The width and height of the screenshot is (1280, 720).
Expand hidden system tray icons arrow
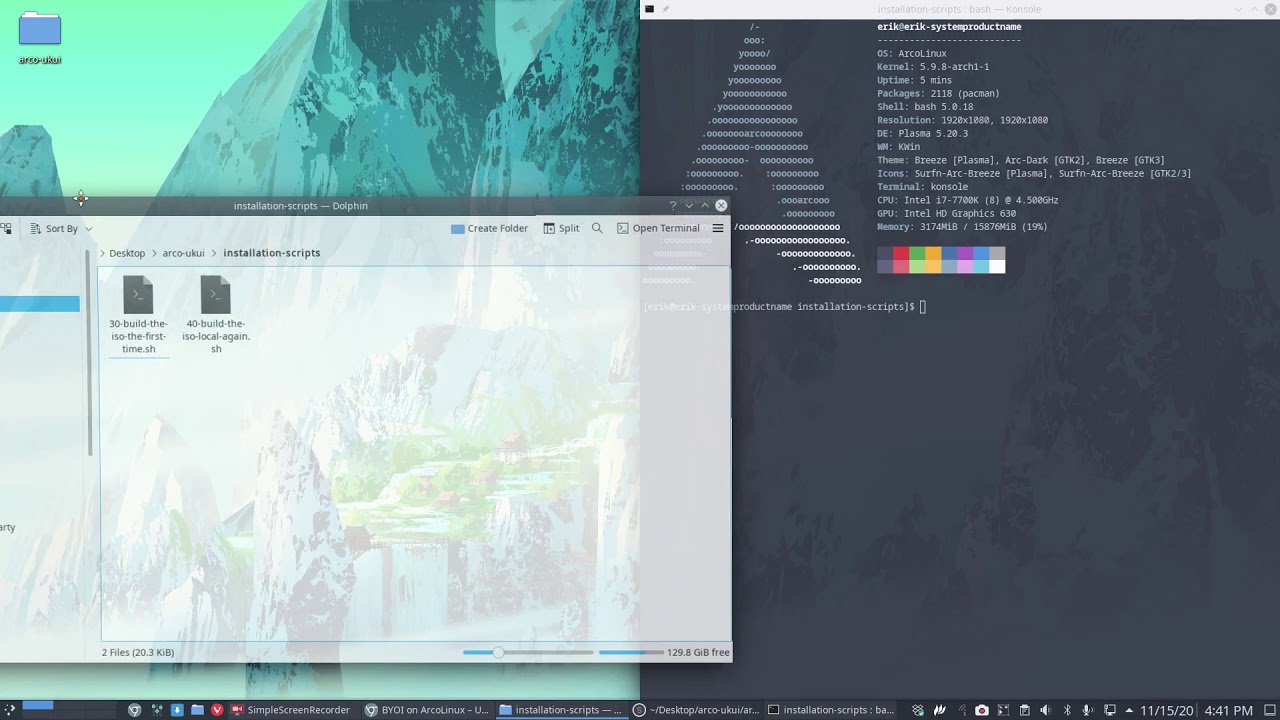[1129, 710]
